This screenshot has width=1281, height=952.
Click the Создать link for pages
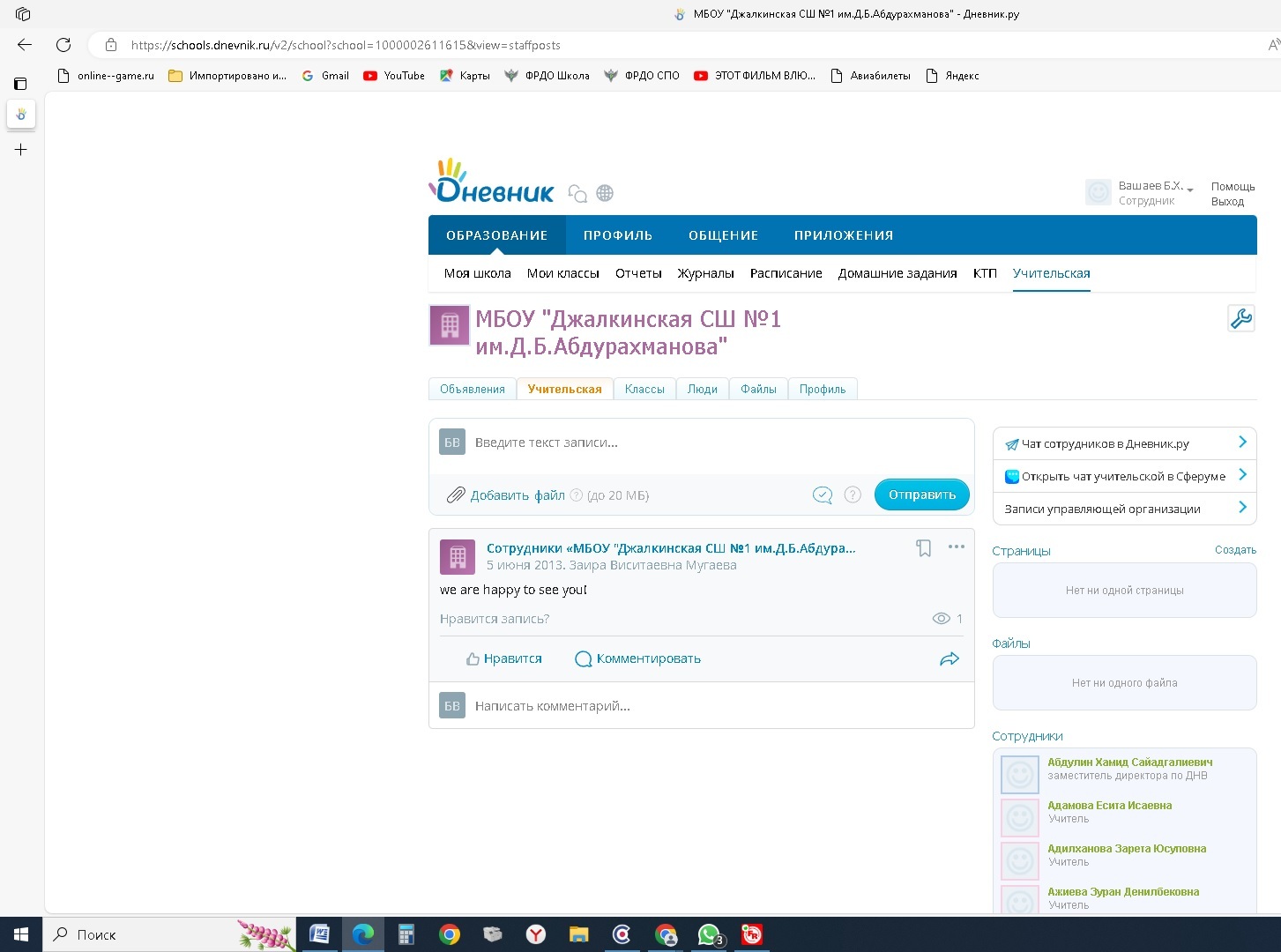tap(1234, 550)
